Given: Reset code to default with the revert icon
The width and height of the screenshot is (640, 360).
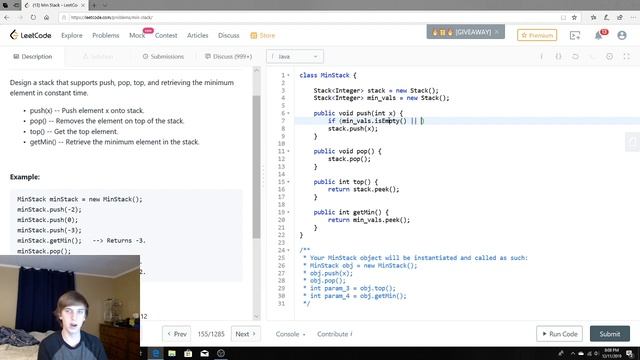Looking at the screenshot, I should point(575,56).
